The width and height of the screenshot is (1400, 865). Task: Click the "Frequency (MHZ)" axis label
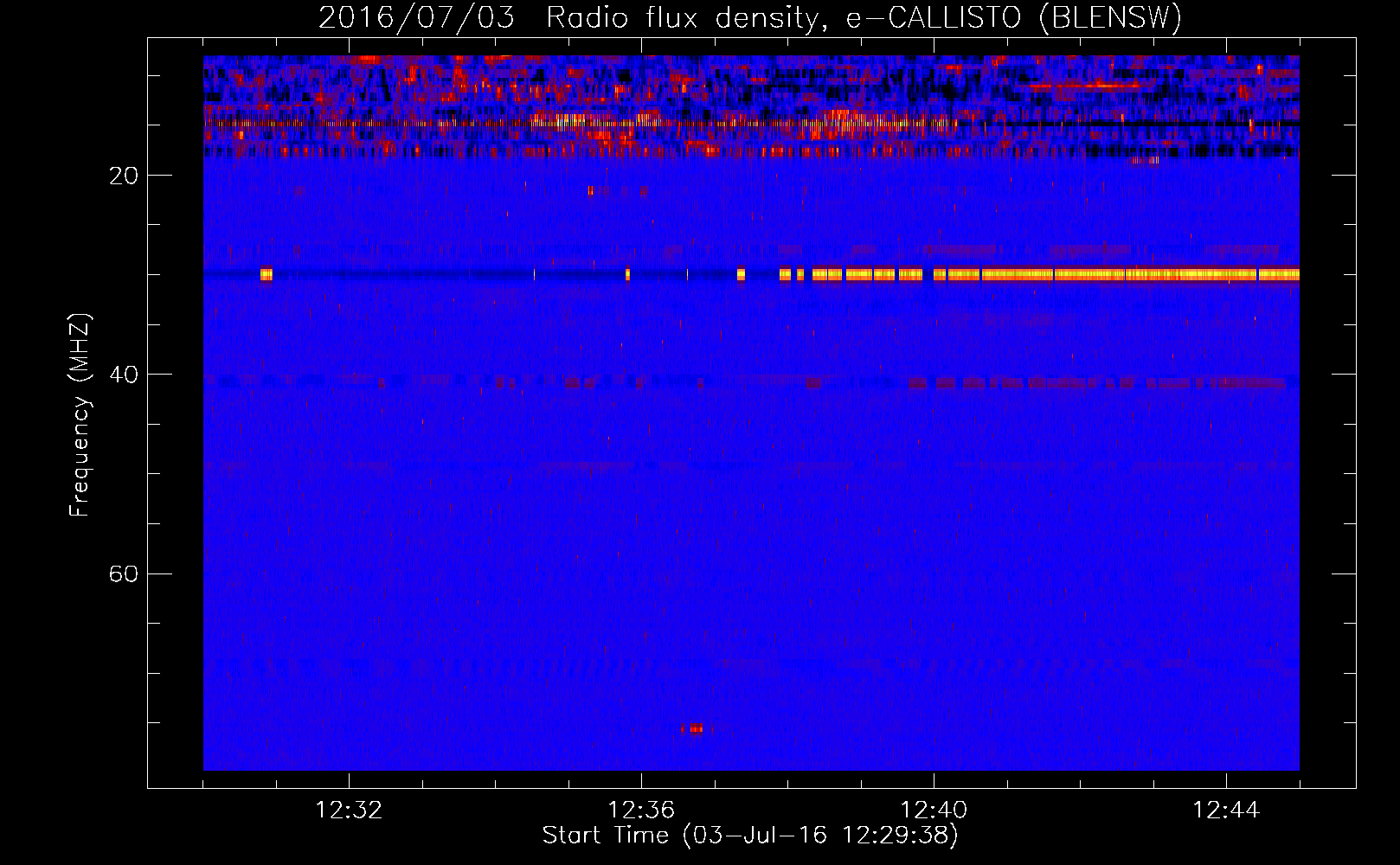tap(80, 415)
